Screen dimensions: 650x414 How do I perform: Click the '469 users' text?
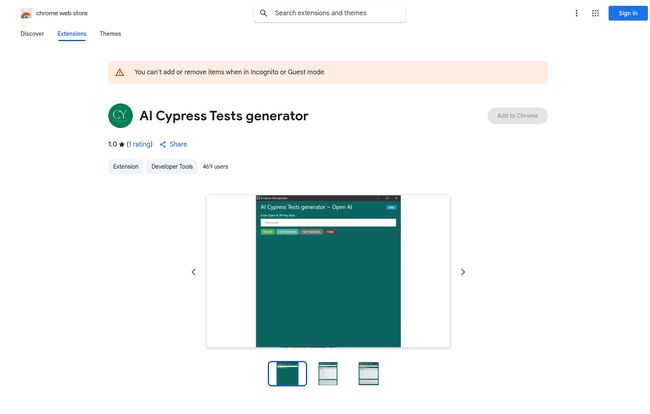point(215,167)
